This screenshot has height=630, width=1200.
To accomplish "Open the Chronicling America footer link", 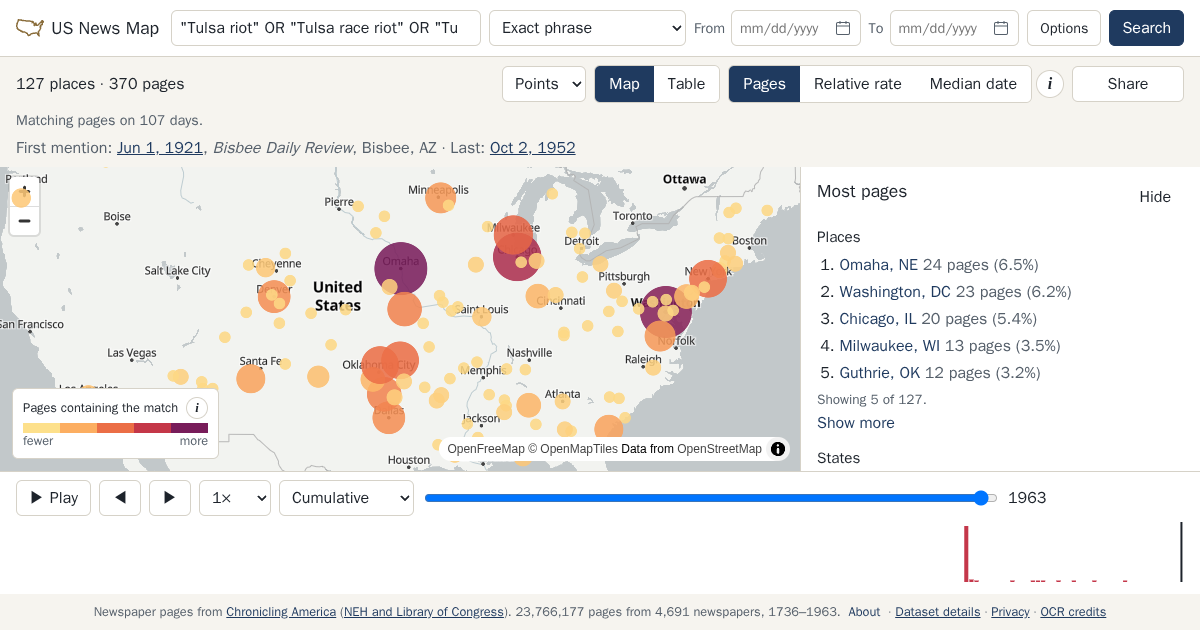I will (281, 612).
